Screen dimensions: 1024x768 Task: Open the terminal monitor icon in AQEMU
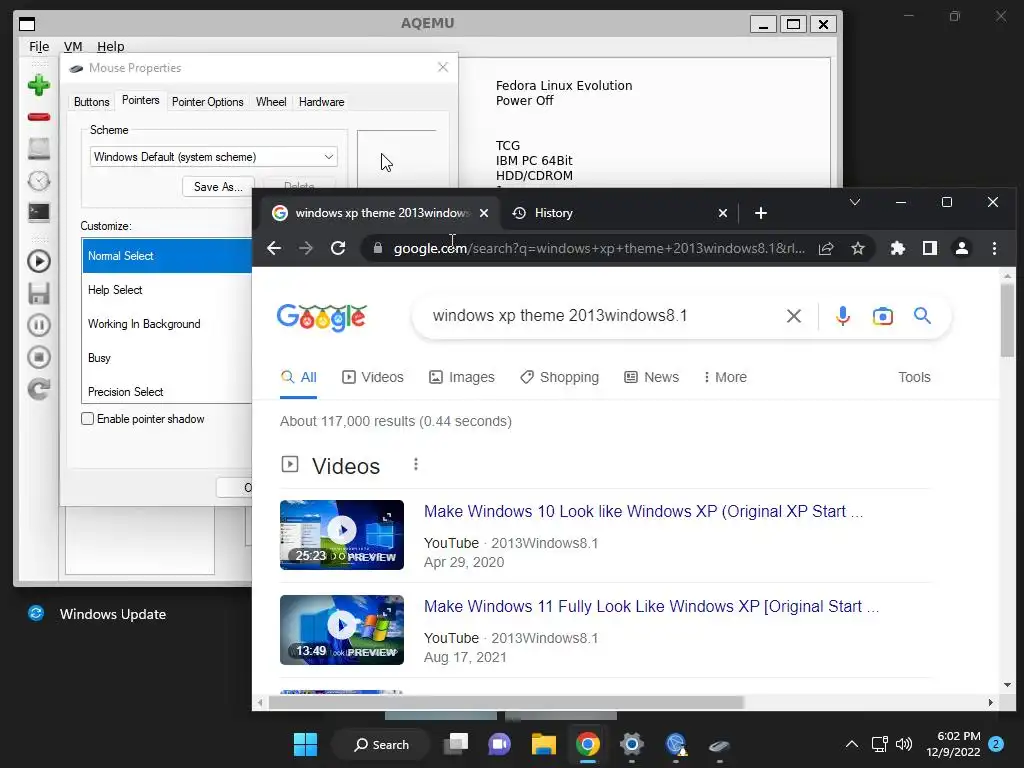(39, 212)
